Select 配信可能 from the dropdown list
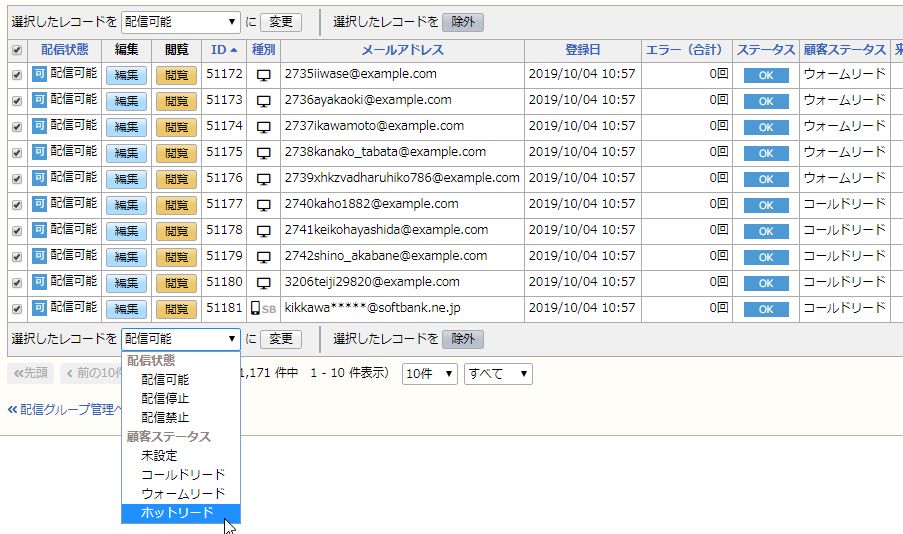This screenshot has height=534, width=903. 181,380
